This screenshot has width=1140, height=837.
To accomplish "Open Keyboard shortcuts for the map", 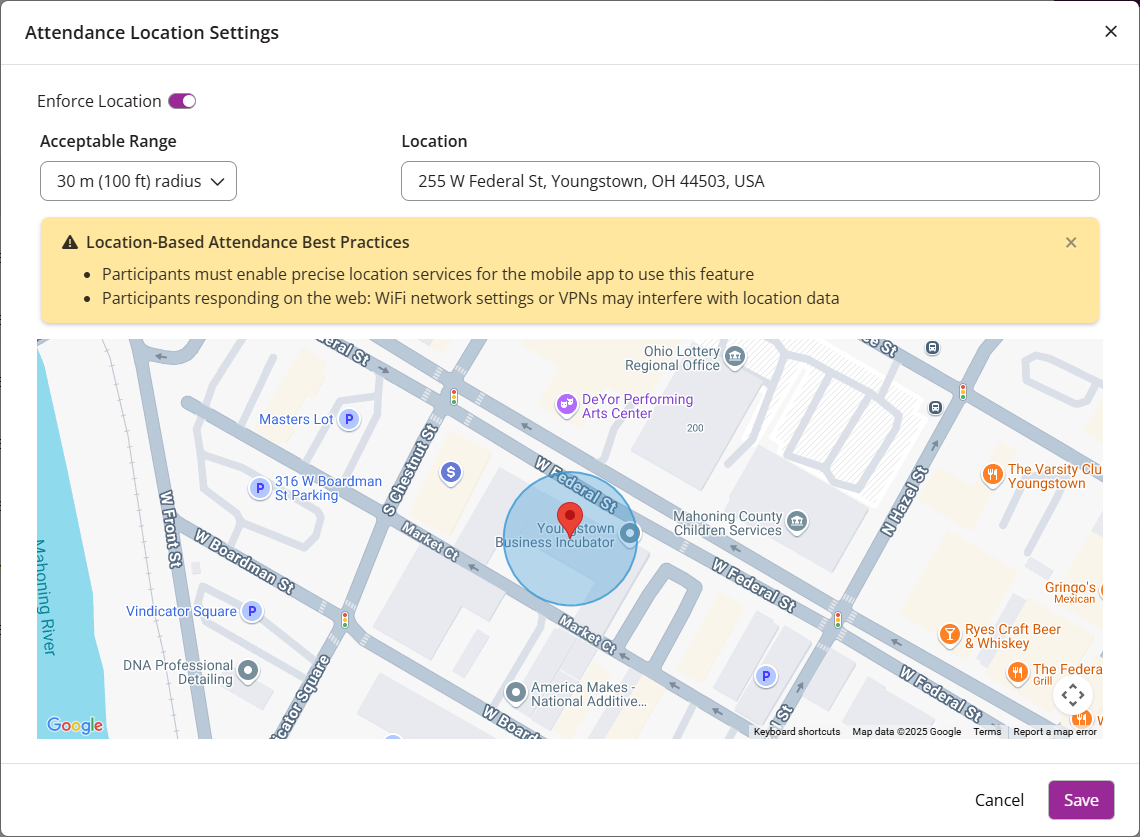I will (796, 732).
